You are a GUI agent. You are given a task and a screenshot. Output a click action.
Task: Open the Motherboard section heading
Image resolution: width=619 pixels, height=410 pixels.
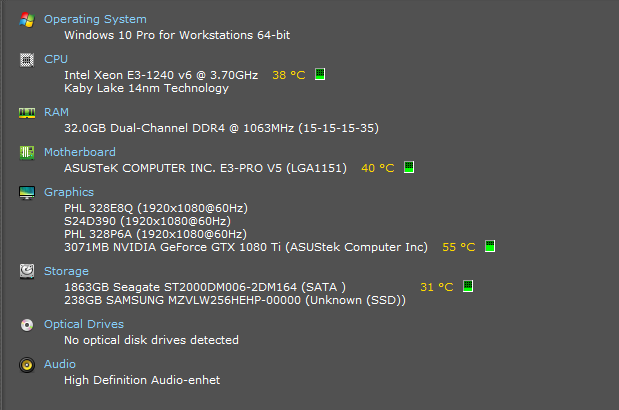click(80, 152)
